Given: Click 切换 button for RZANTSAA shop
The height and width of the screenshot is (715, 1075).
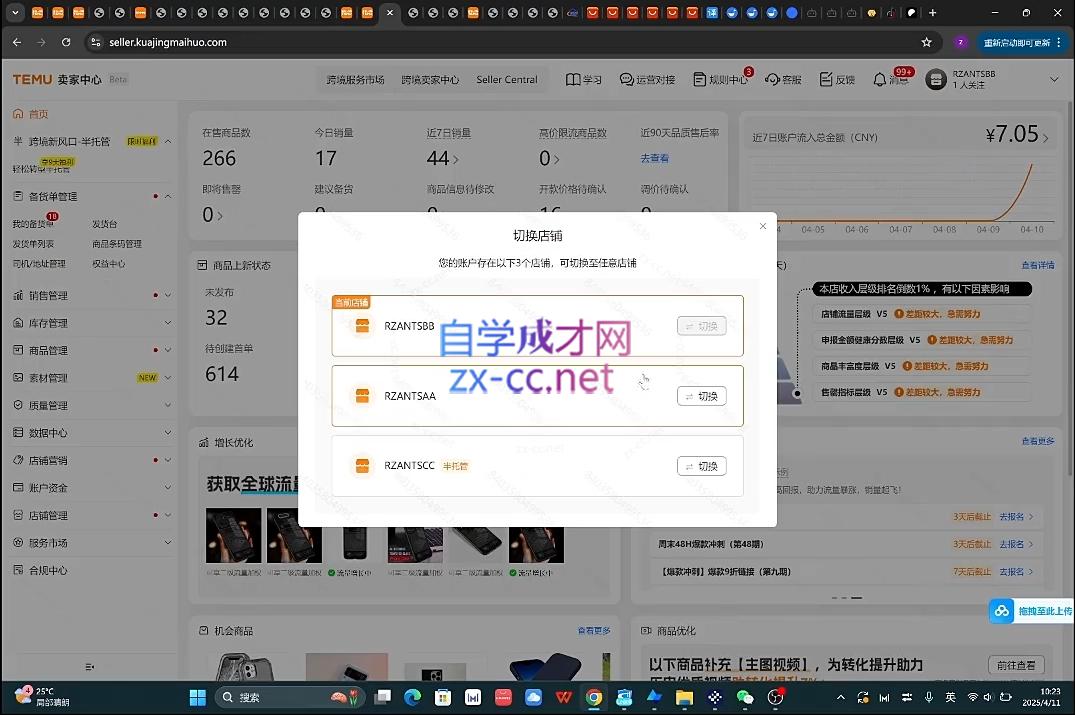Looking at the screenshot, I should [701, 396].
